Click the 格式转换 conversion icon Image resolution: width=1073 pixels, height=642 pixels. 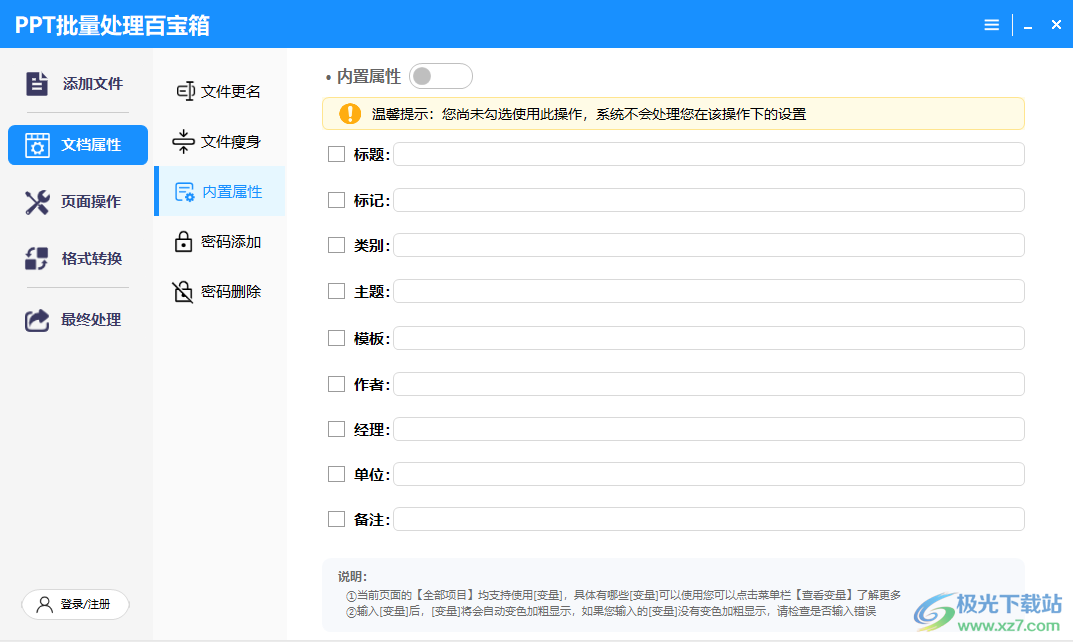(x=37, y=259)
